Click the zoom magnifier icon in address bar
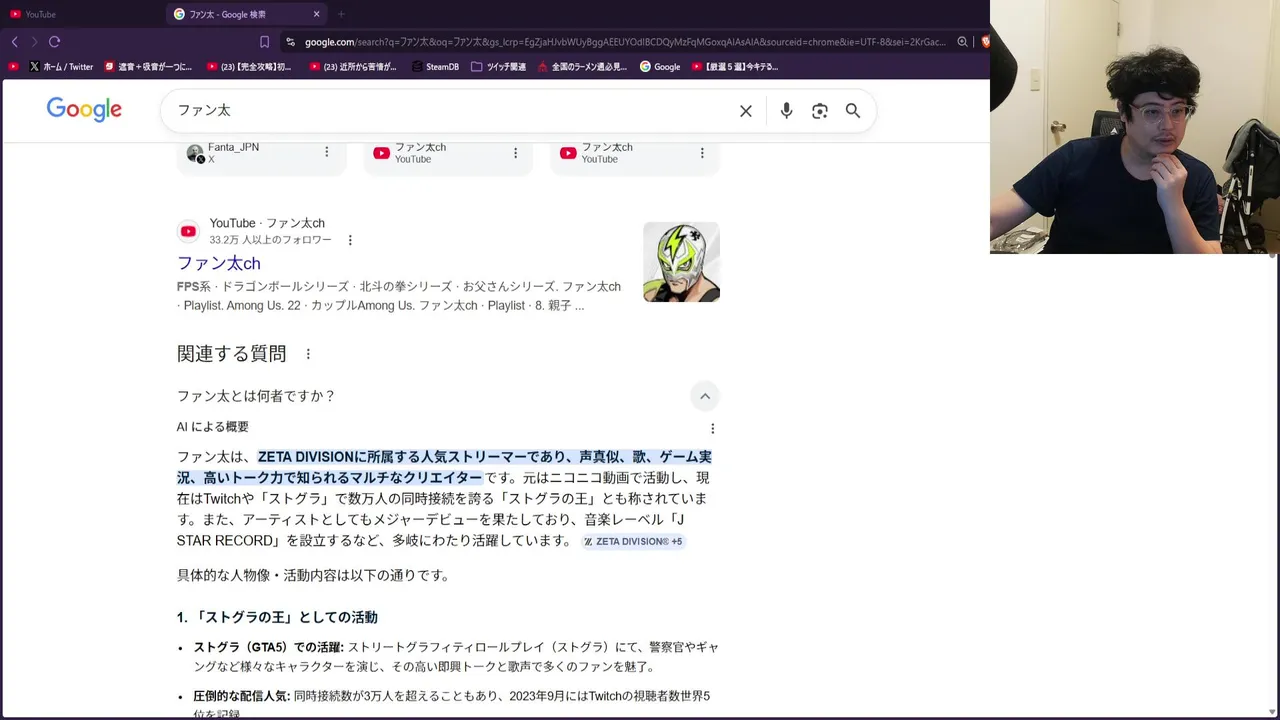Viewport: 1280px width, 720px height. [x=962, y=42]
